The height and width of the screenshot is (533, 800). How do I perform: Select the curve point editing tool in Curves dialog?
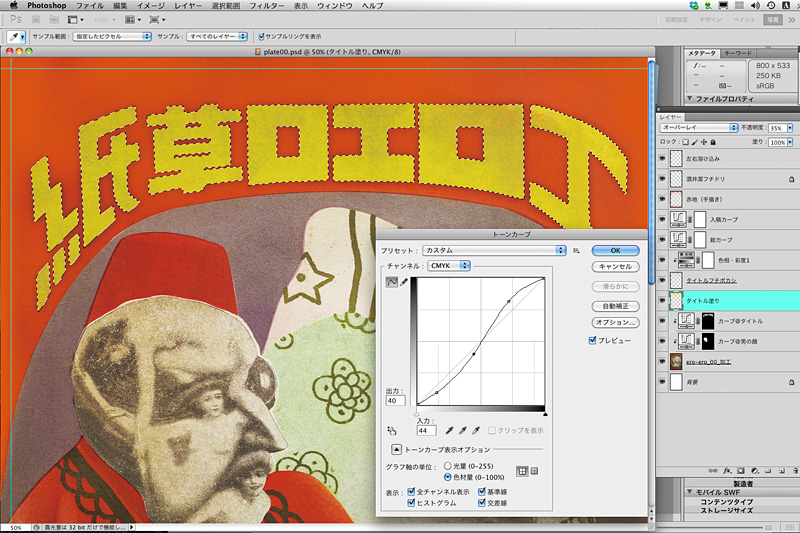391,282
